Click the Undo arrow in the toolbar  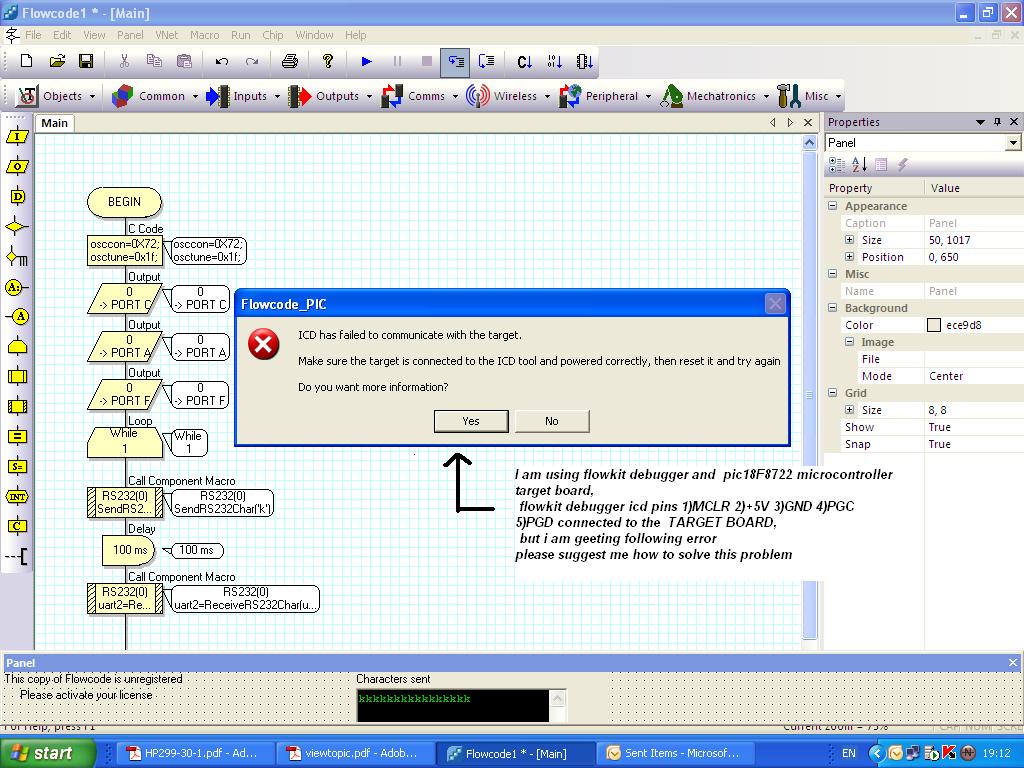[221, 61]
